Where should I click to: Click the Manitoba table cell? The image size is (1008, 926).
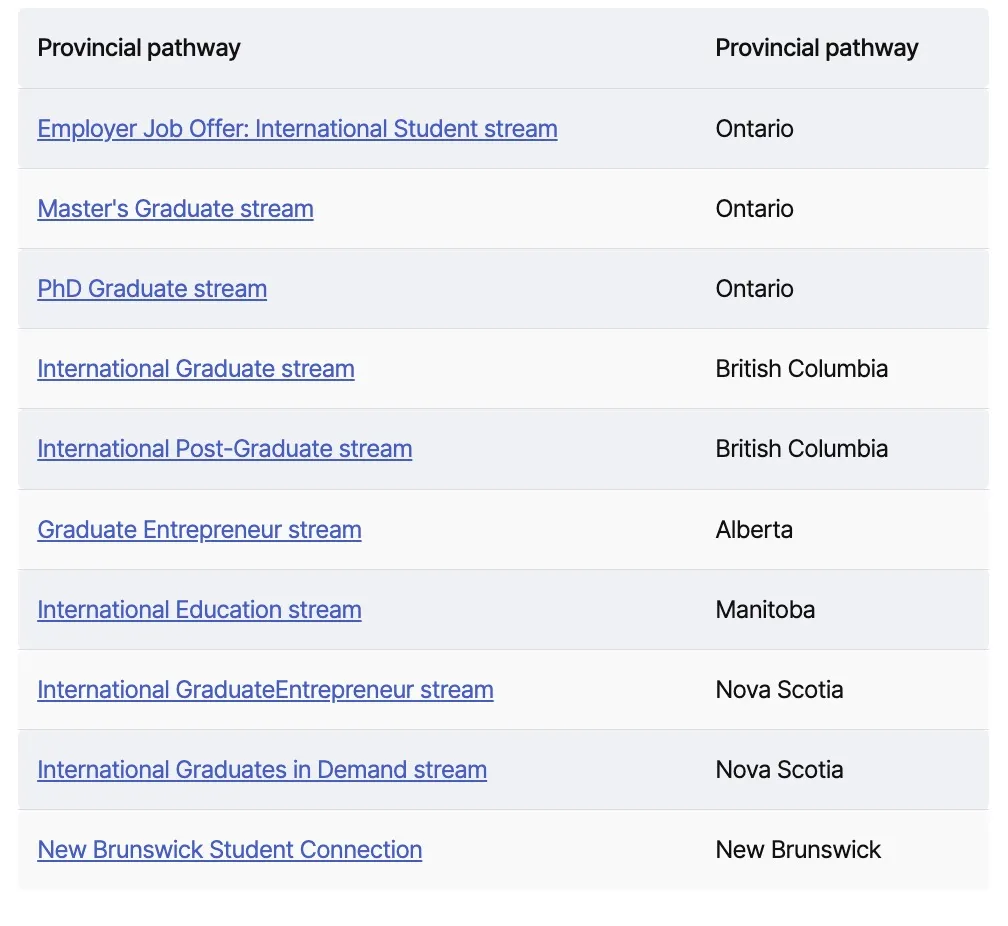[765, 610]
